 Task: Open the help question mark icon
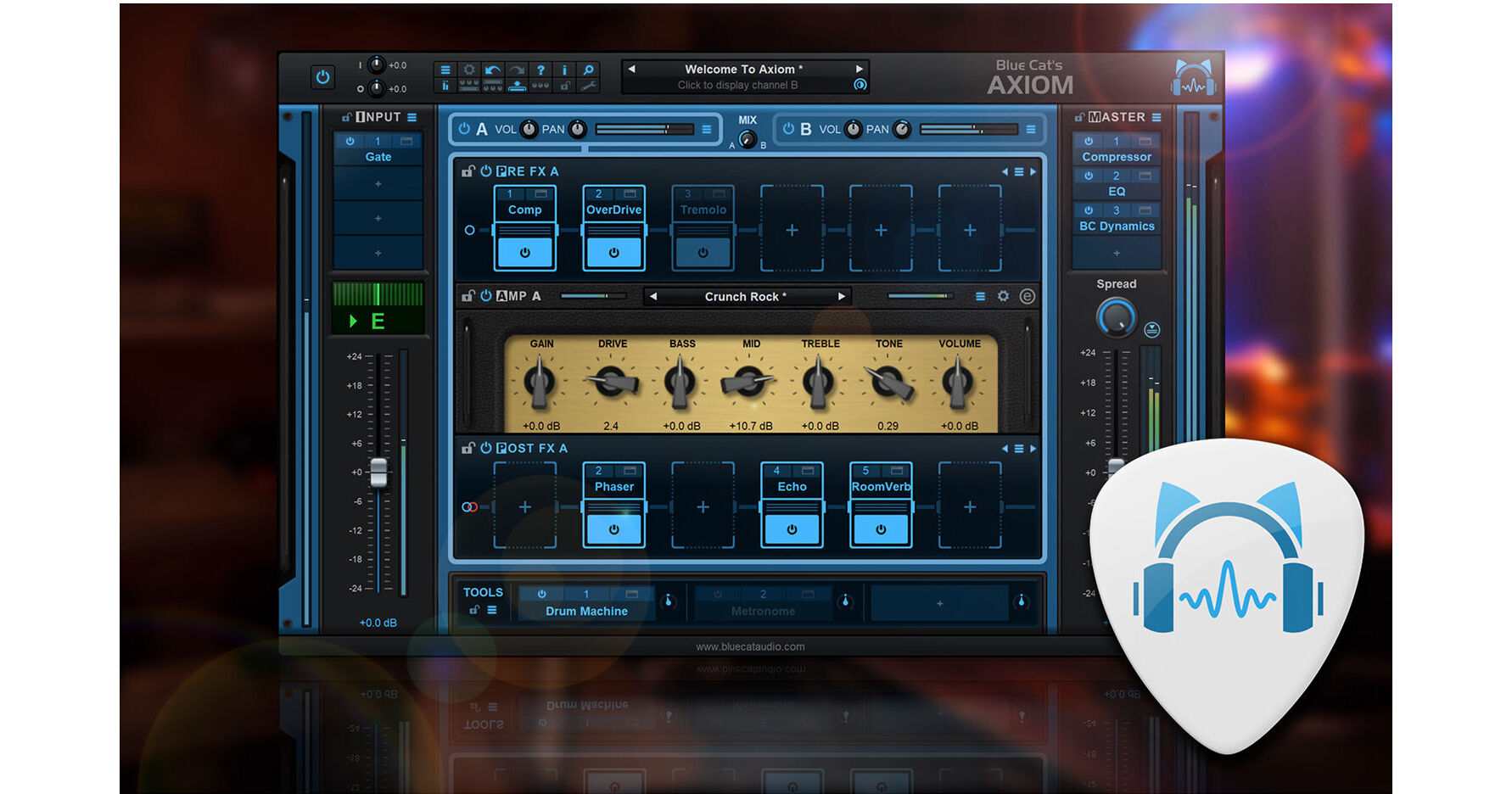coord(540,70)
